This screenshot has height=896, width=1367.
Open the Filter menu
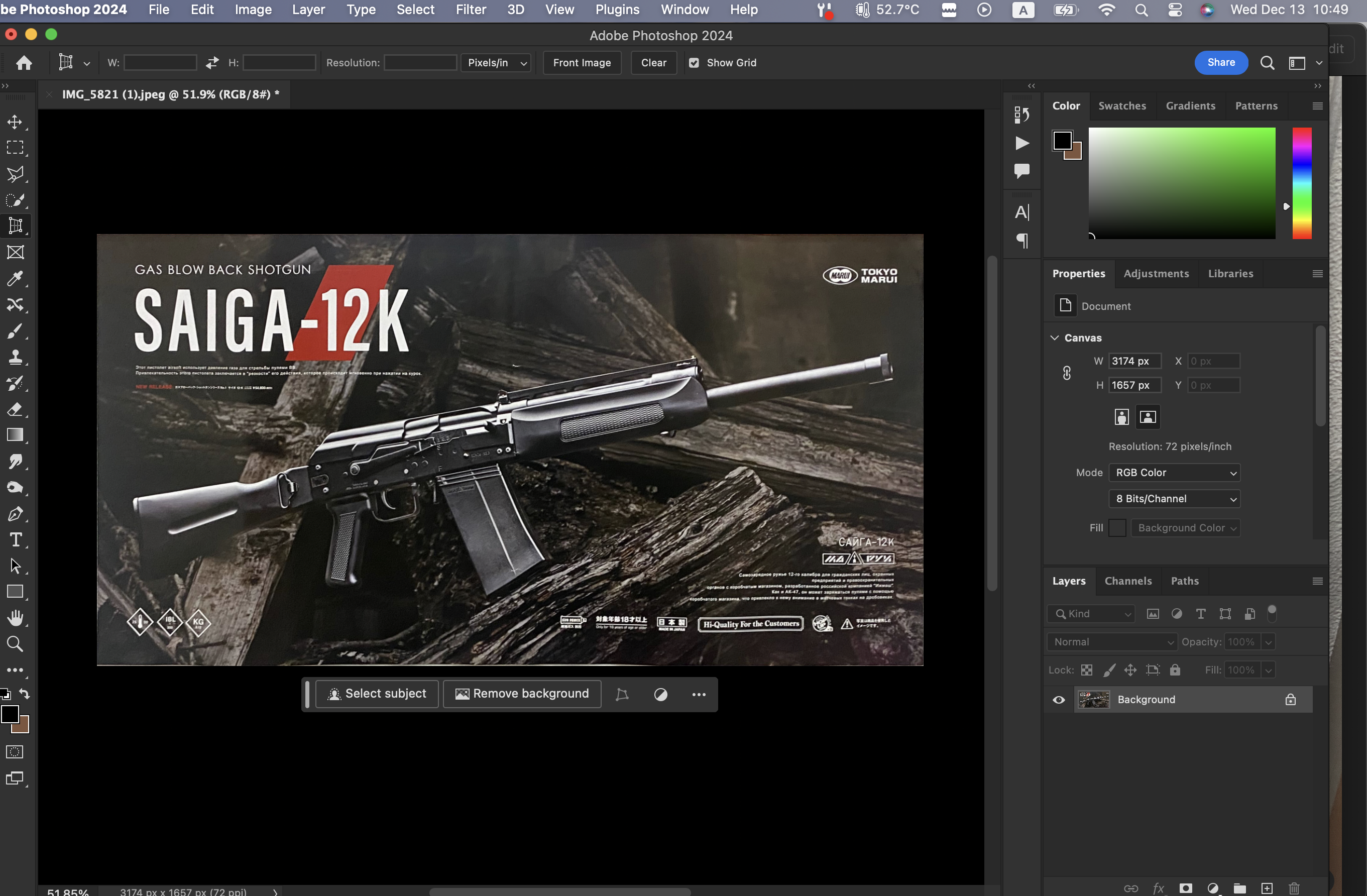[471, 10]
